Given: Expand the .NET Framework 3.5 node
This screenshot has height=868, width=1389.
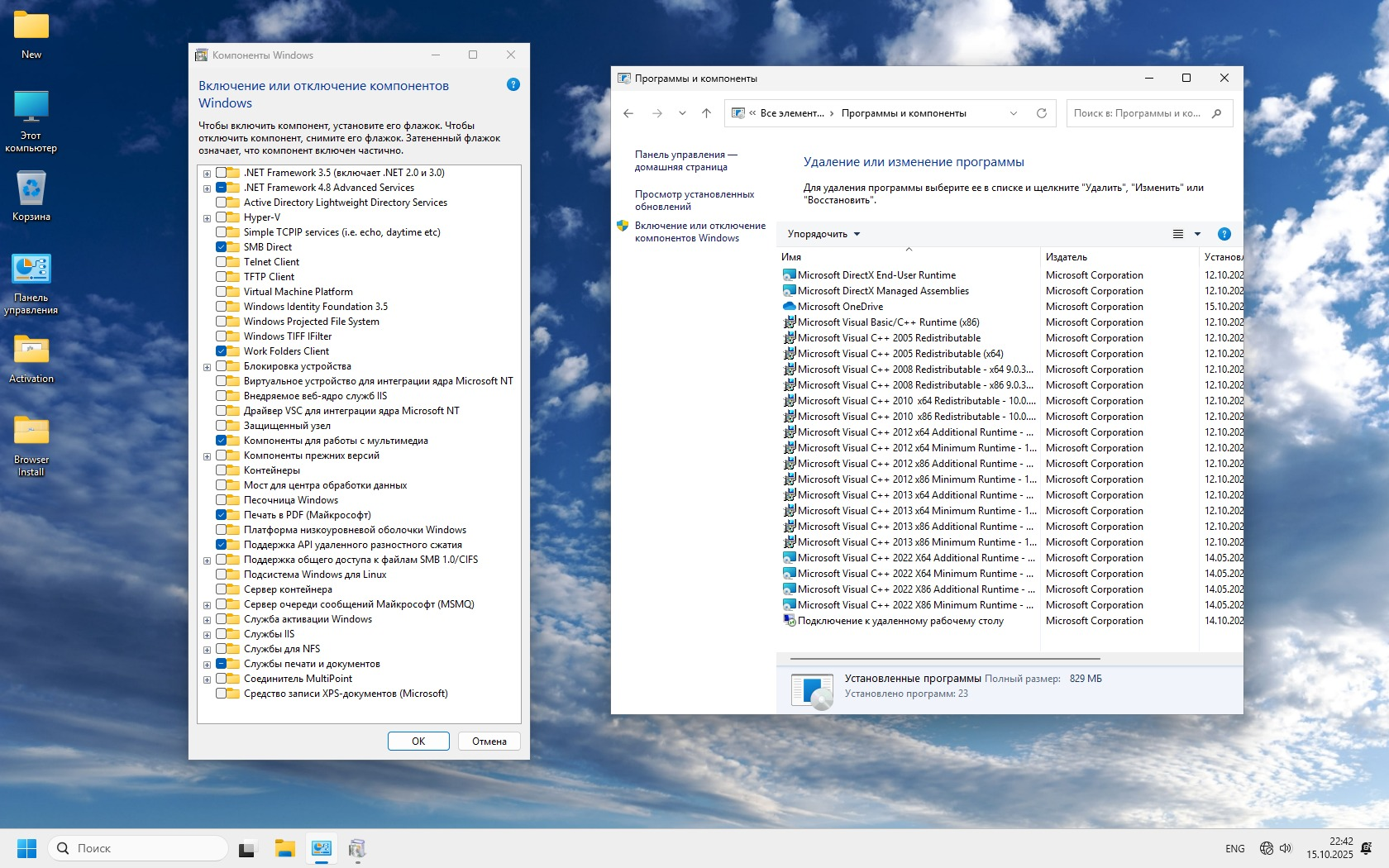Looking at the screenshot, I should (x=207, y=174).
